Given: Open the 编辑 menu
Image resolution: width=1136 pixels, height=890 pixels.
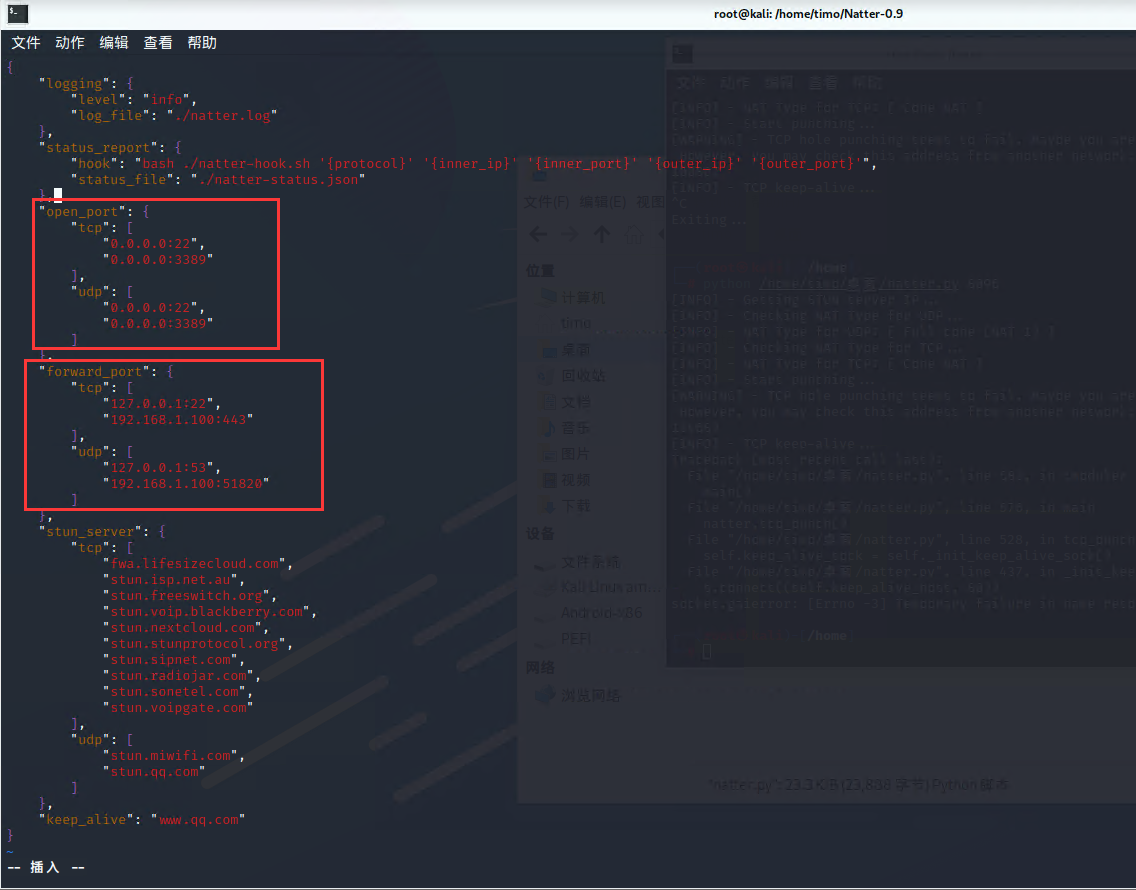Looking at the screenshot, I should click(114, 43).
